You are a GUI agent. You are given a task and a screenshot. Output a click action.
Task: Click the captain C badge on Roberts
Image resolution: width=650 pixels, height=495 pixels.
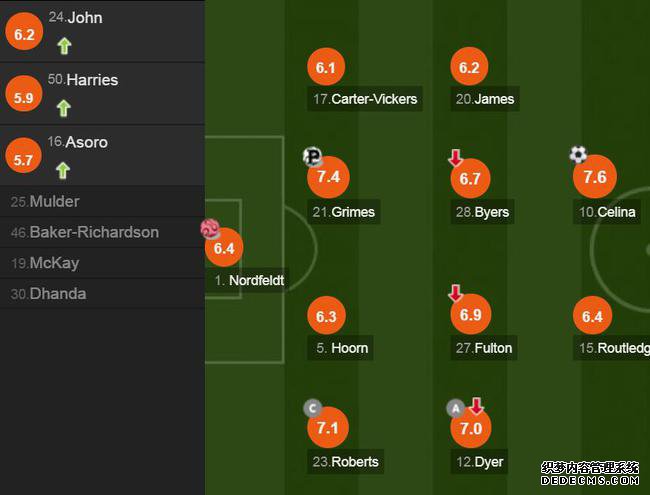coord(313,408)
